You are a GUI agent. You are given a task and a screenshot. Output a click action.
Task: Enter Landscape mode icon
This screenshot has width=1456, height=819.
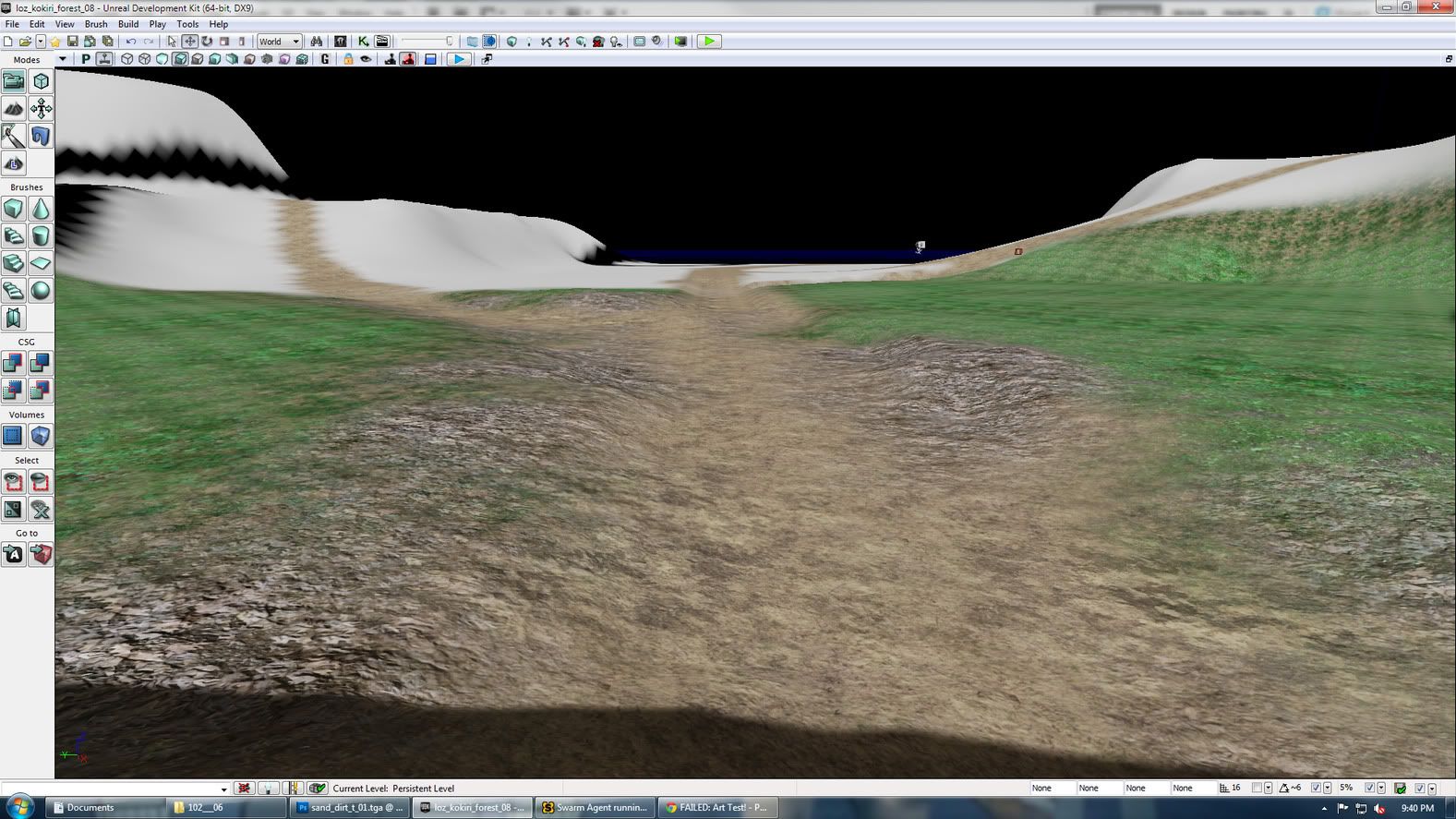coord(14,164)
